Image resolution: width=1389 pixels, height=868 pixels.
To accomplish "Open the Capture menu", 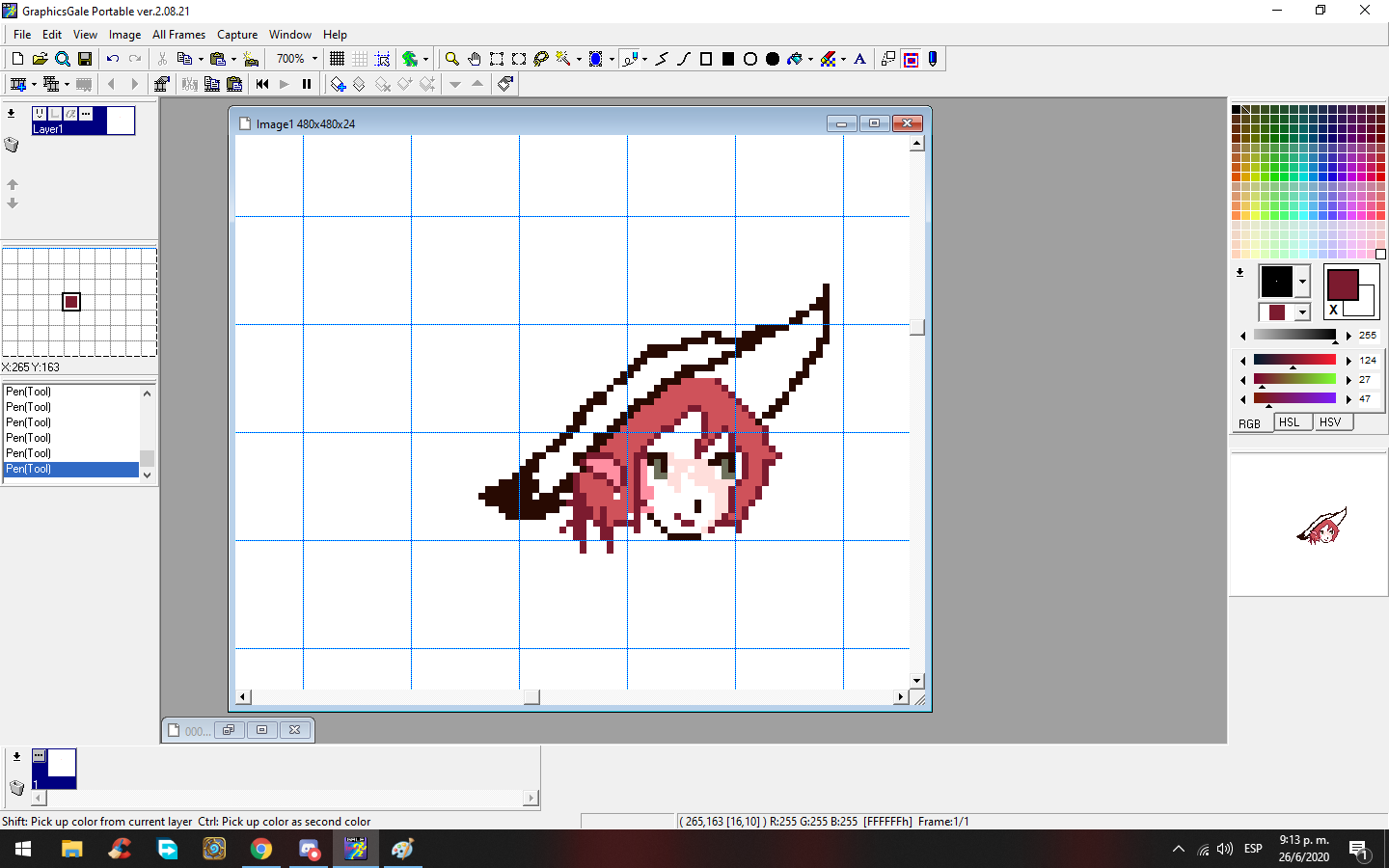I will click(237, 35).
